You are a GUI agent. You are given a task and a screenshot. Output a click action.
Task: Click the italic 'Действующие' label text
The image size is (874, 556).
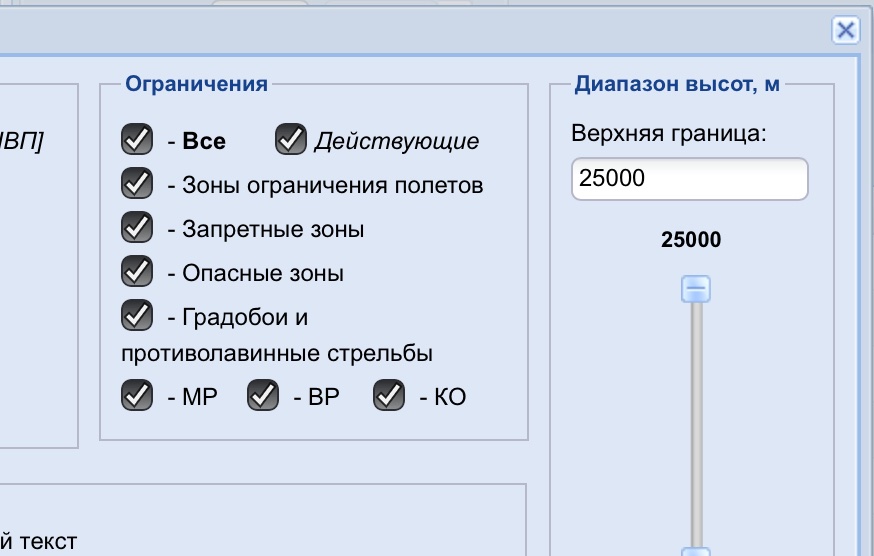(396, 141)
